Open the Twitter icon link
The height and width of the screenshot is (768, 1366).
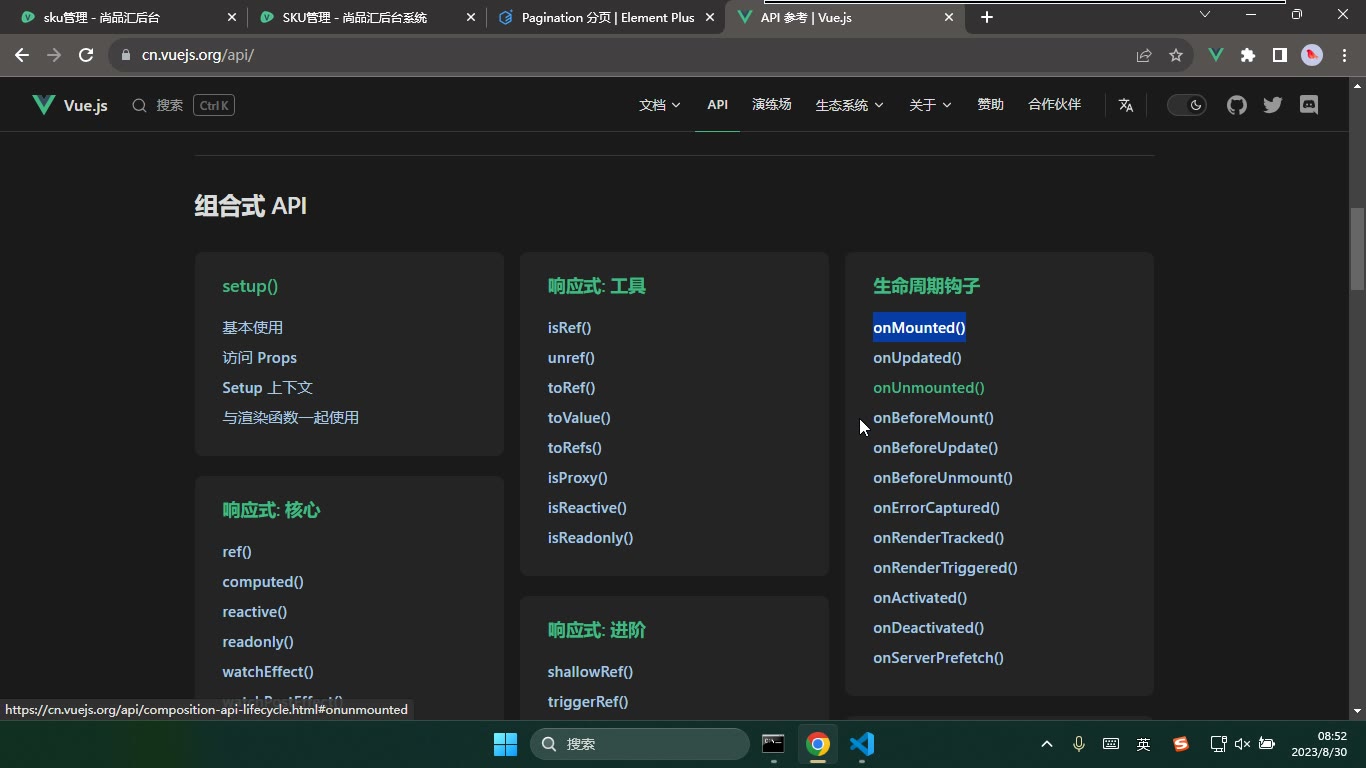pos(1273,105)
